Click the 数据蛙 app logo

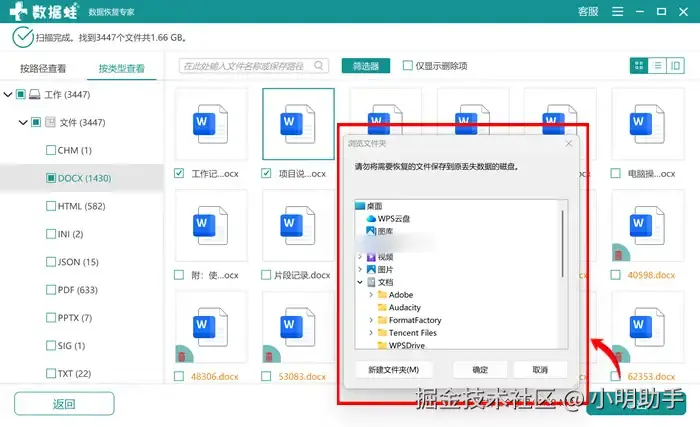click(43, 11)
